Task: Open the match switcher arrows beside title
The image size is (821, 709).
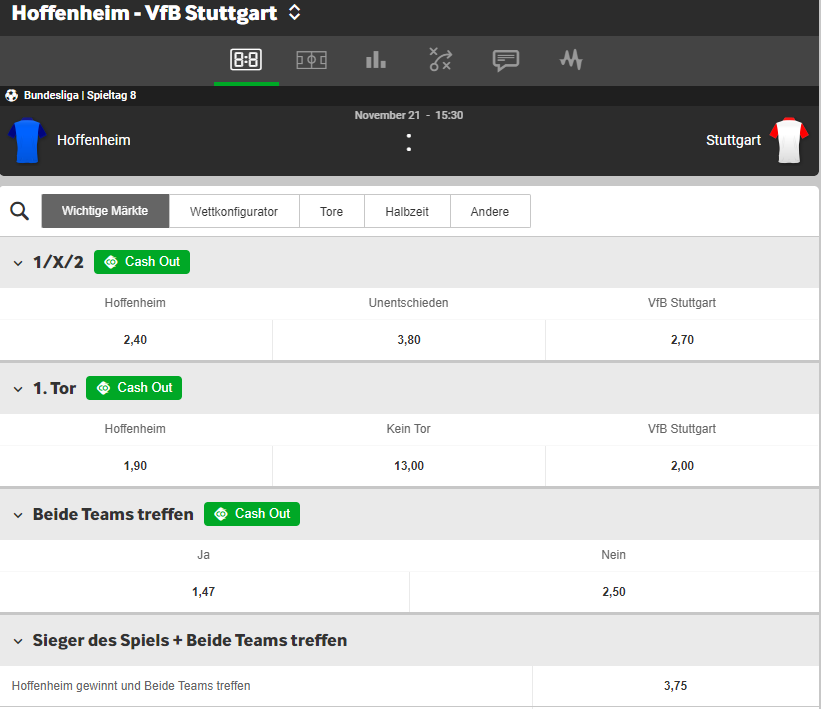Action: point(295,13)
